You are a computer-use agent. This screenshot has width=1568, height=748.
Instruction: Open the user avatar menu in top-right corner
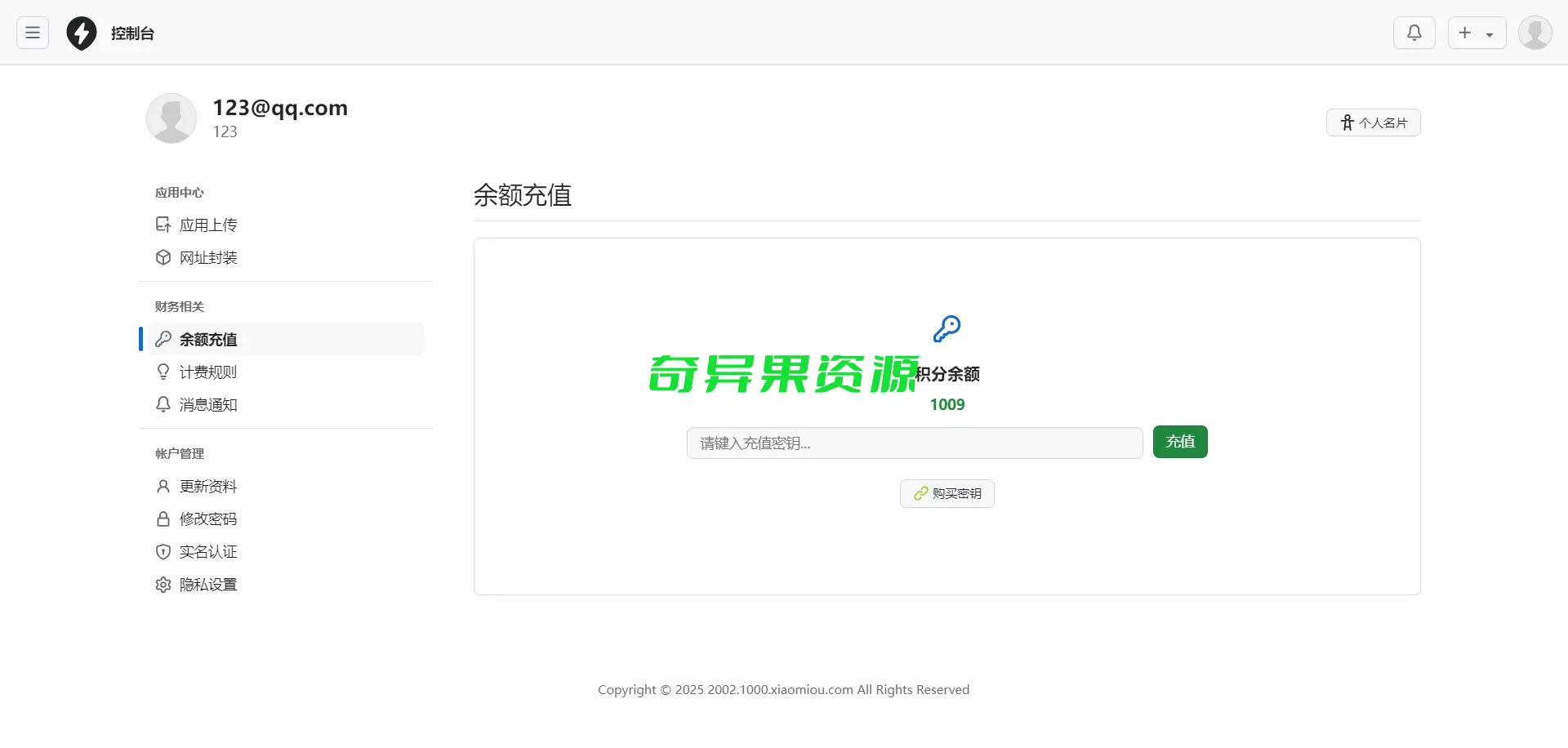(1535, 33)
